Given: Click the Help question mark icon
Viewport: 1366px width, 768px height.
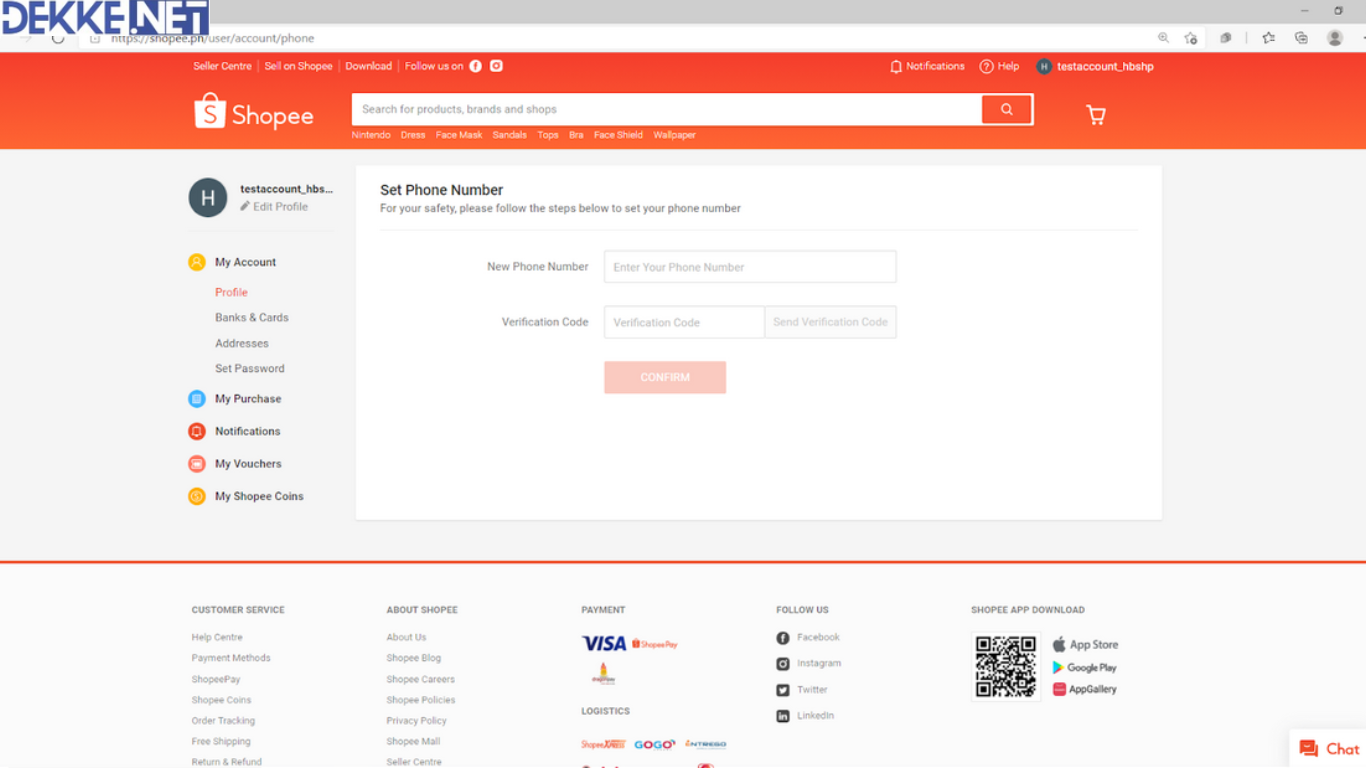Looking at the screenshot, I should [x=986, y=67].
